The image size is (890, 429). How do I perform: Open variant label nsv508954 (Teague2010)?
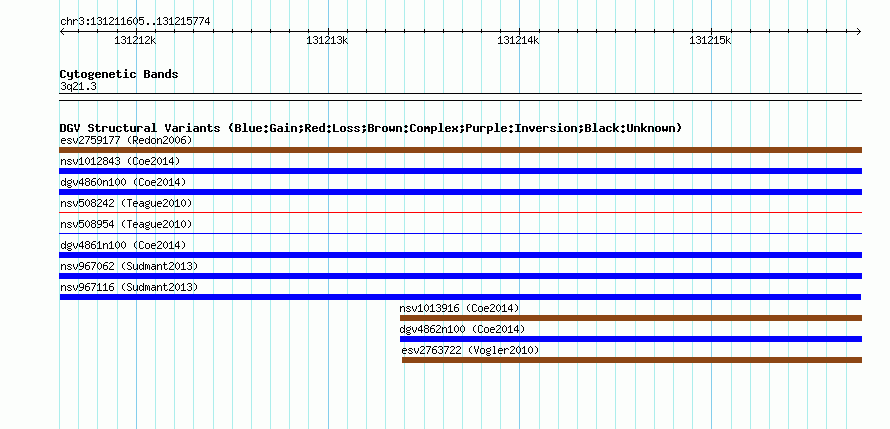(126, 224)
